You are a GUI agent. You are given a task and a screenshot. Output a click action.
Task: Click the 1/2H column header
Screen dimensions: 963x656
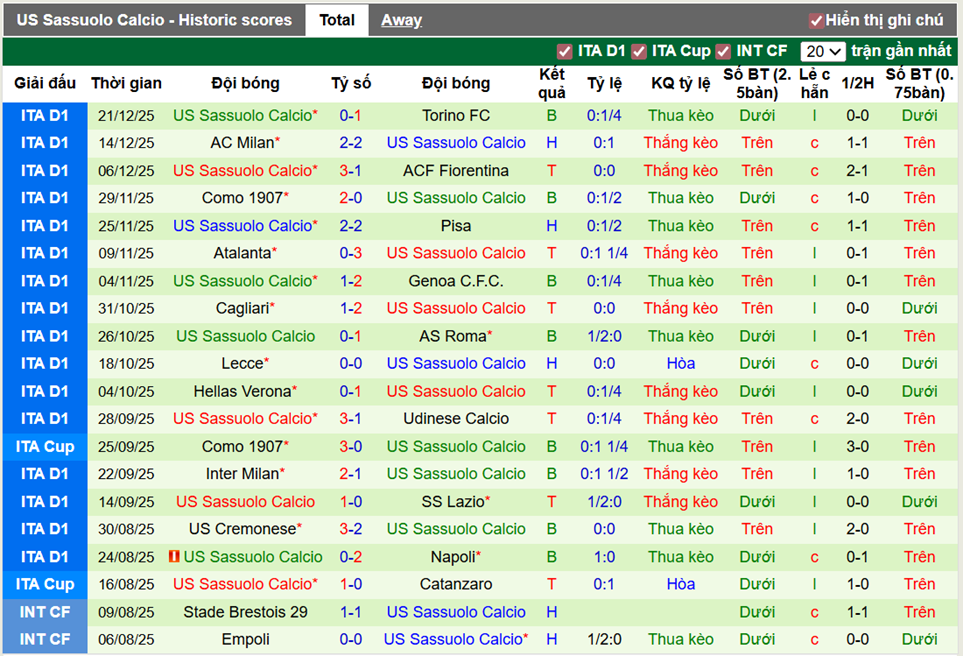point(857,83)
